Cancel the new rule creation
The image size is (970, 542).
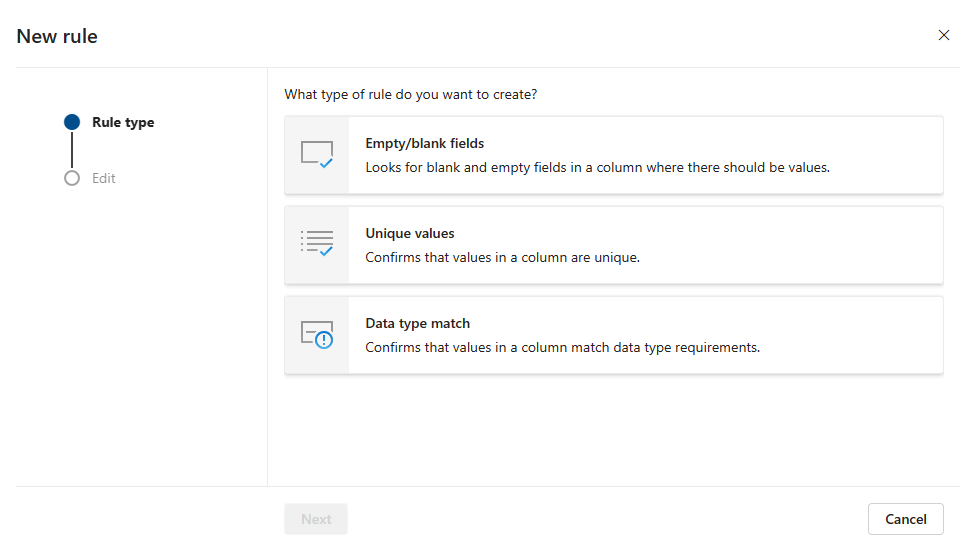click(905, 519)
